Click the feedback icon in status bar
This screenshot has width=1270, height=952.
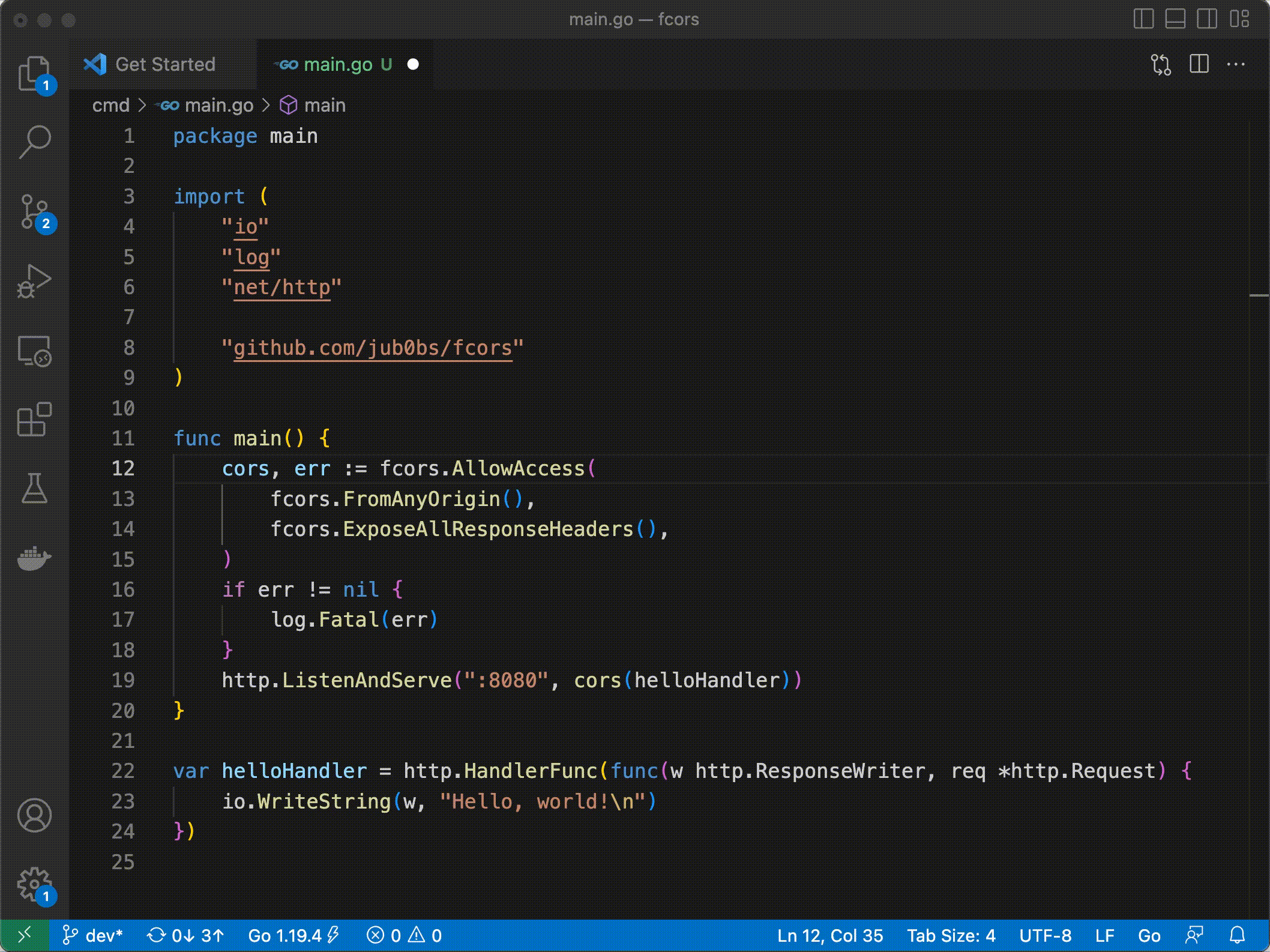coord(1194,935)
